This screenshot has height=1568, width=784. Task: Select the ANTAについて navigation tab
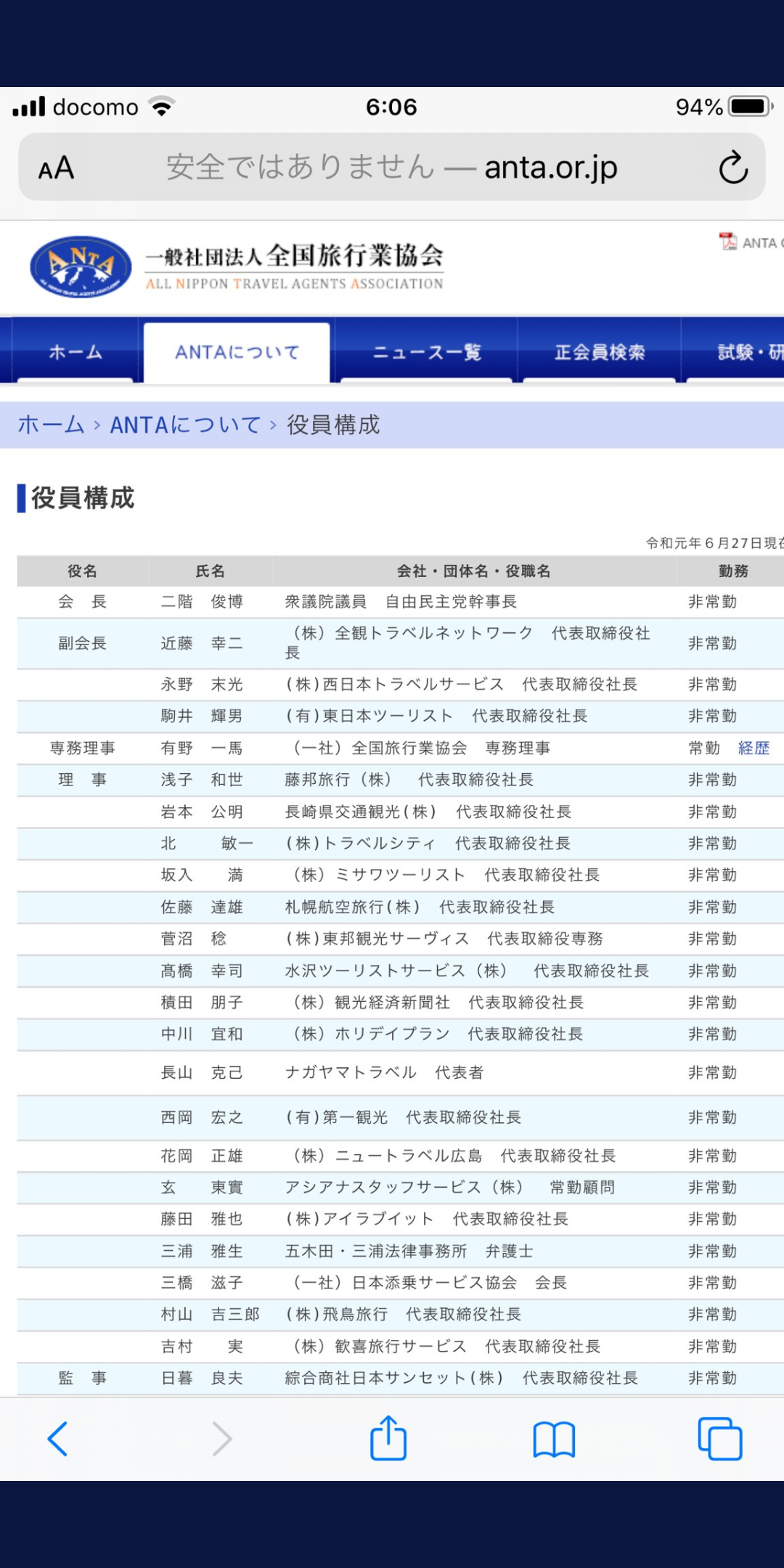tap(237, 352)
